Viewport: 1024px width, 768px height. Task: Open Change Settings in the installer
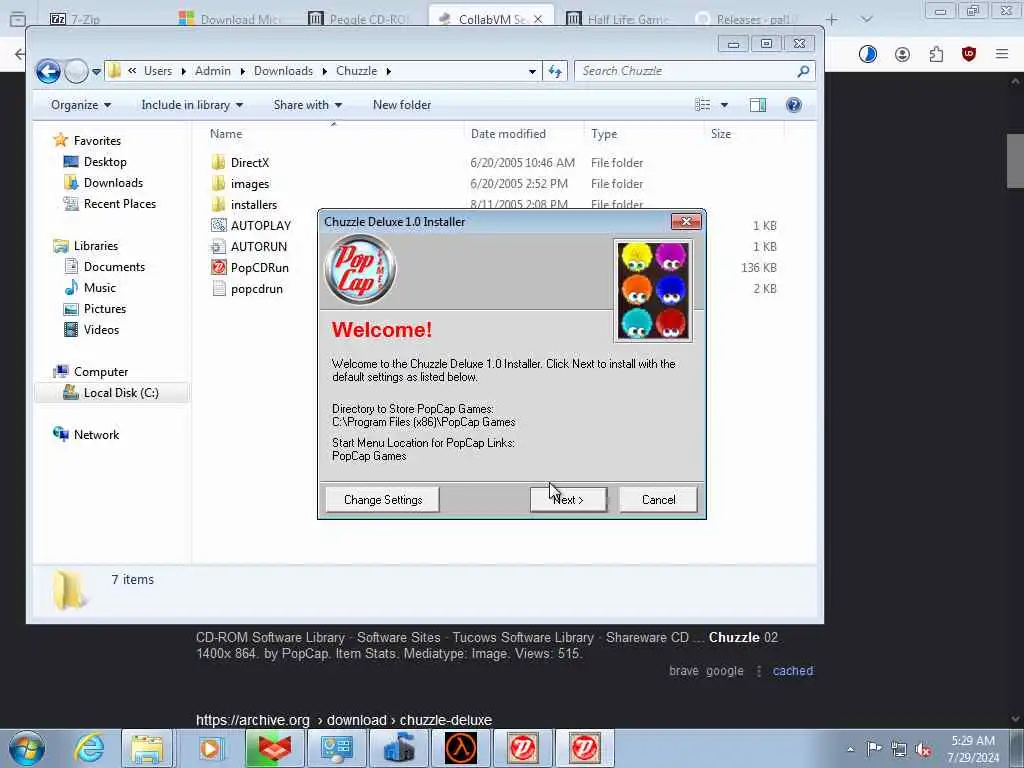(x=383, y=500)
